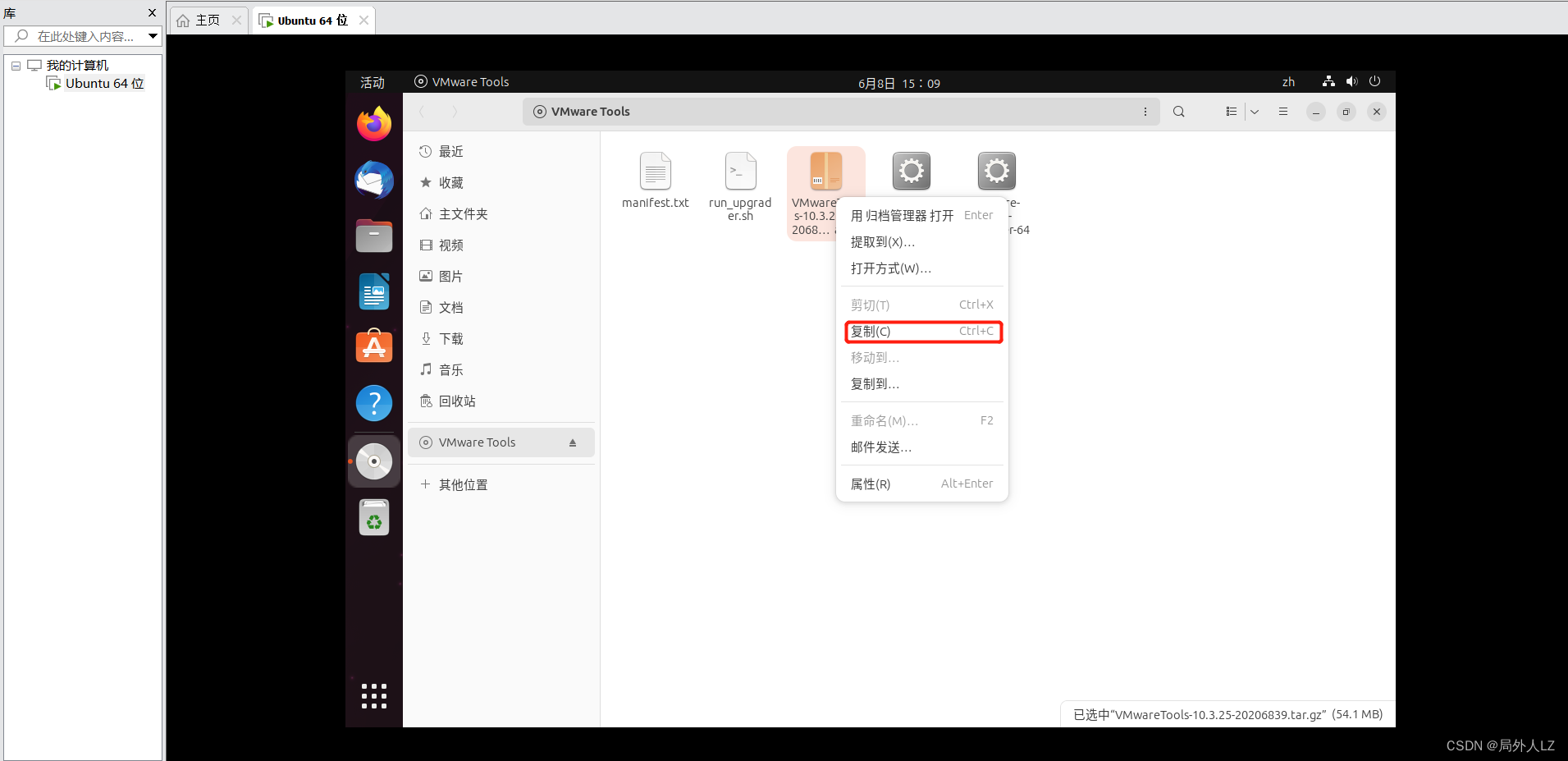Choose 复制(C) in context menu
Screen dimensions: 1568x761
pyautogui.click(x=921, y=332)
